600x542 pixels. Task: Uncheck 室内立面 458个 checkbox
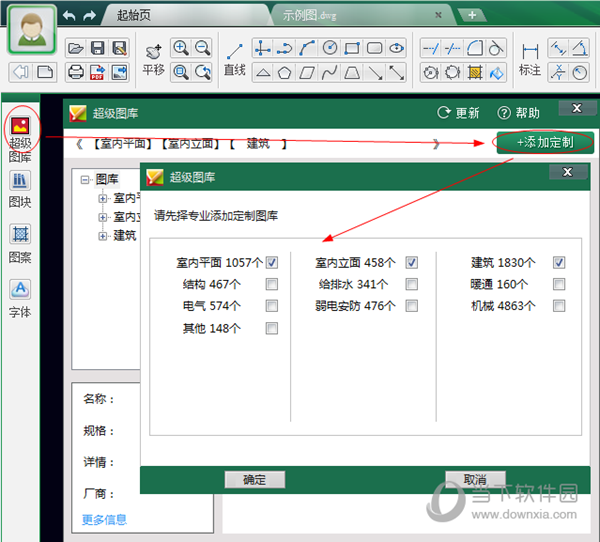tap(412, 263)
